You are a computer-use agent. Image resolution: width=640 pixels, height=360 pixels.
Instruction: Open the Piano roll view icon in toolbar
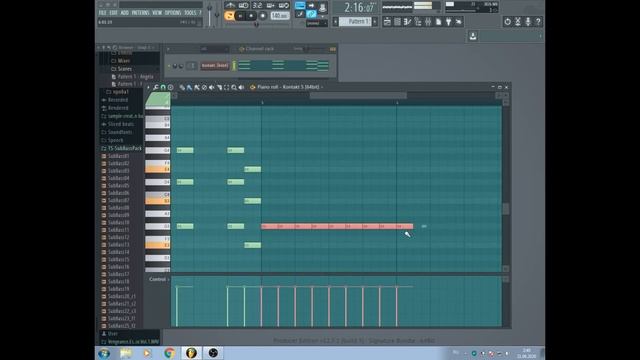click(x=407, y=22)
